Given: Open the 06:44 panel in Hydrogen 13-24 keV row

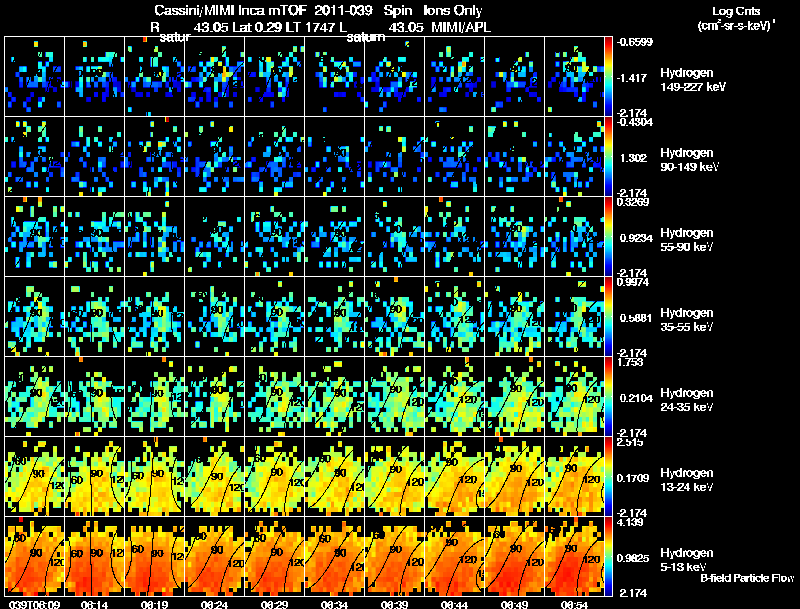Looking at the screenshot, I should 454,476.
